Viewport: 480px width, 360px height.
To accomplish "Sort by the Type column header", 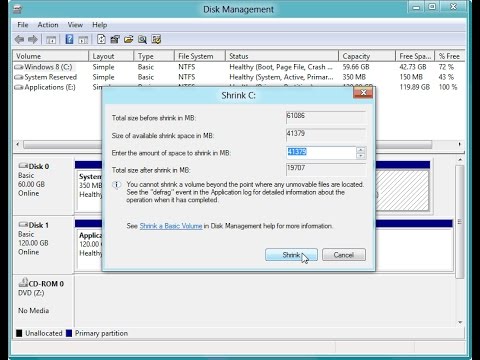I will pos(154,56).
